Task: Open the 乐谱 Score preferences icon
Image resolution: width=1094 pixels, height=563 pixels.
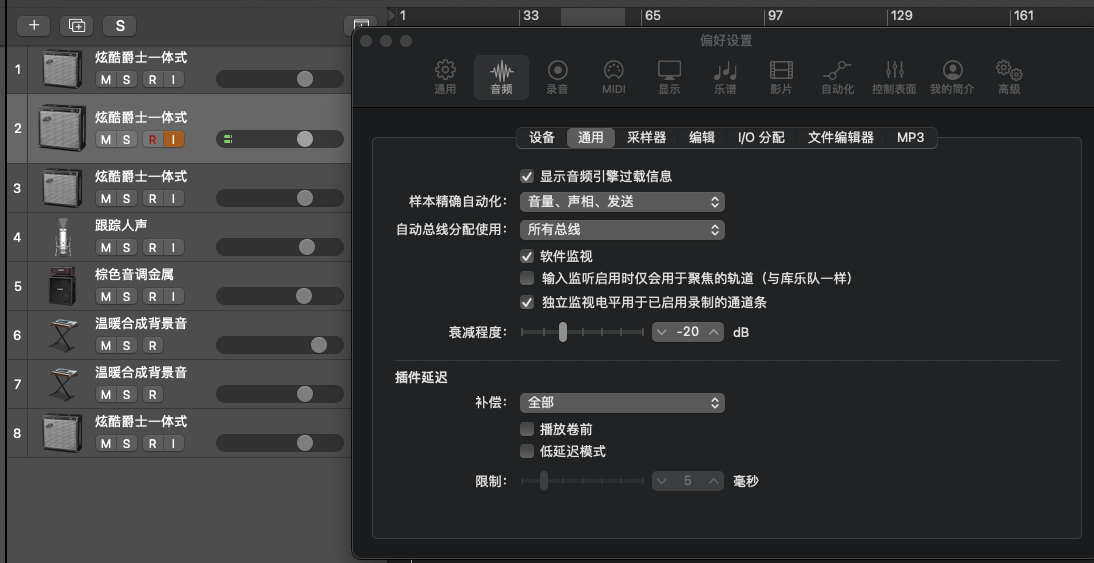Action: pyautogui.click(x=725, y=77)
